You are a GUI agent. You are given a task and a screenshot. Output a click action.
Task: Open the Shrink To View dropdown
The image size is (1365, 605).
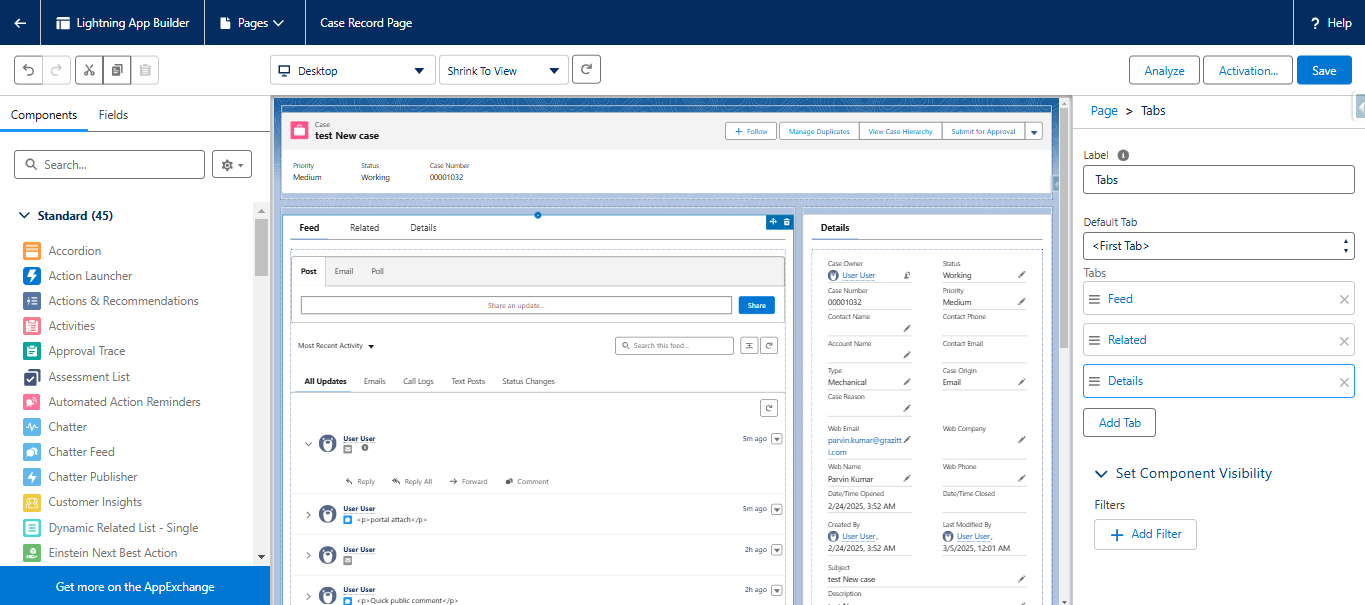coord(503,70)
